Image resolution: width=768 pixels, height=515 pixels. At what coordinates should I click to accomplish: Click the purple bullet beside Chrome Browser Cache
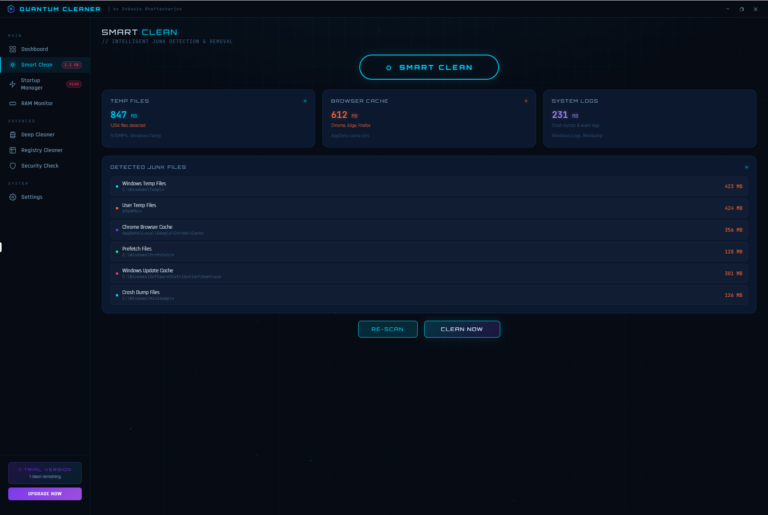tap(117, 230)
